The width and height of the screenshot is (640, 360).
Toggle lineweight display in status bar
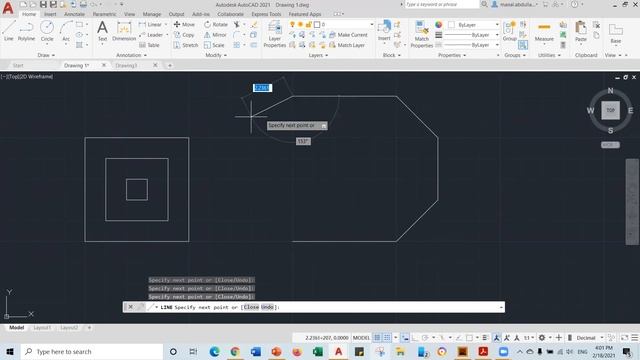(x=485, y=338)
